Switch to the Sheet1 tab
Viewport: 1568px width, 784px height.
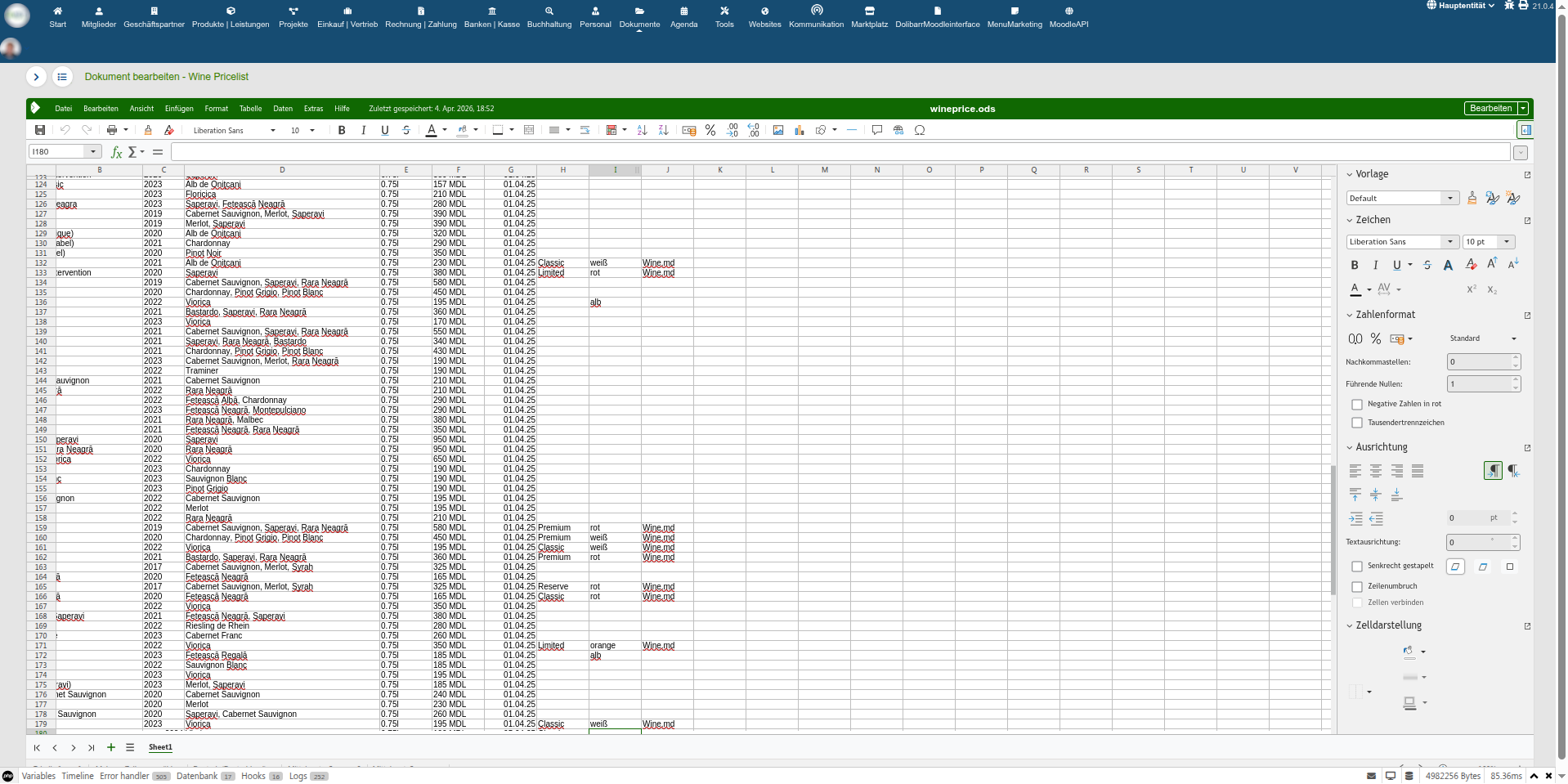(x=160, y=747)
